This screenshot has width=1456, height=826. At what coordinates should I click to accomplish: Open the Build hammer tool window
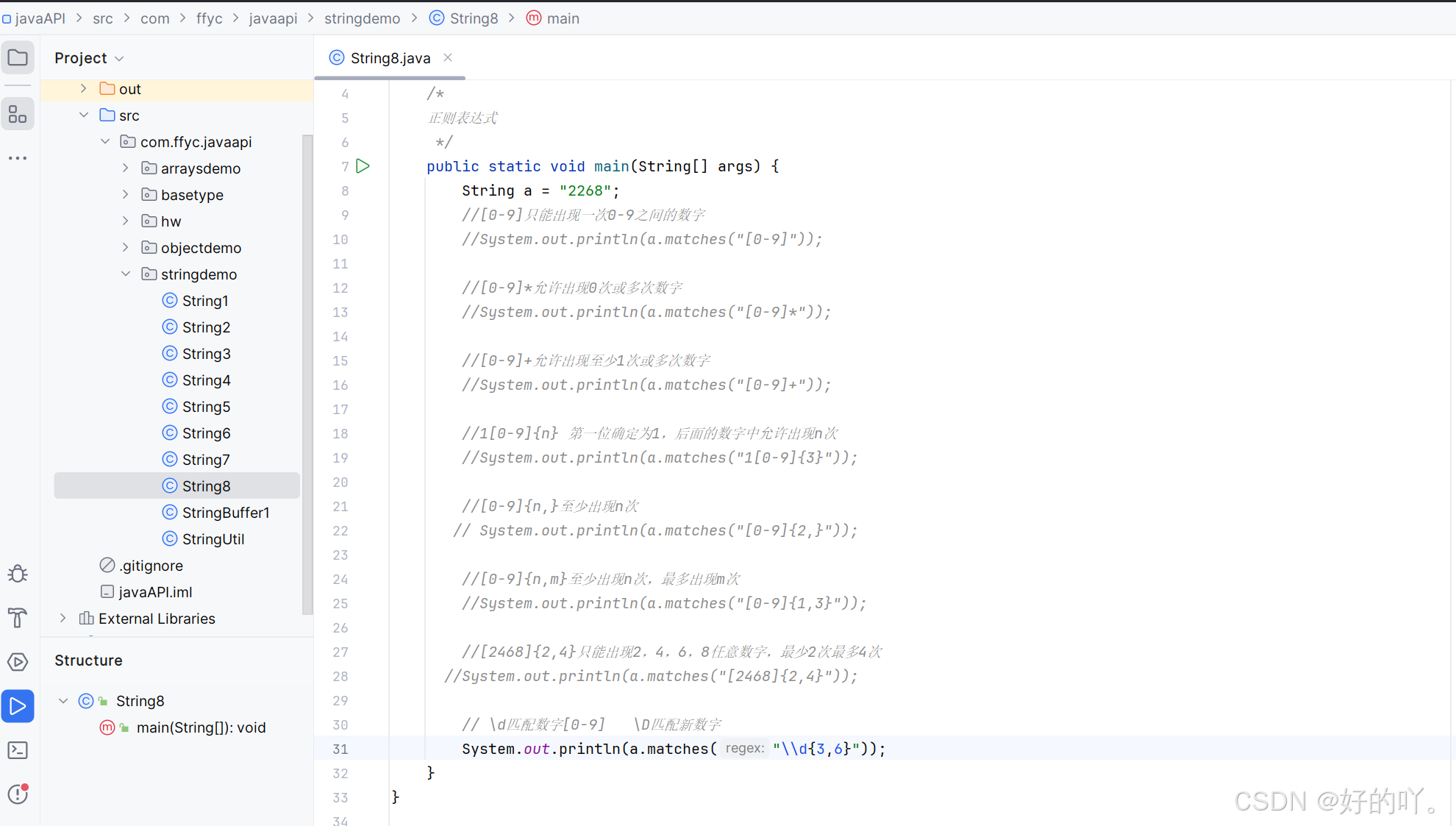(x=18, y=618)
